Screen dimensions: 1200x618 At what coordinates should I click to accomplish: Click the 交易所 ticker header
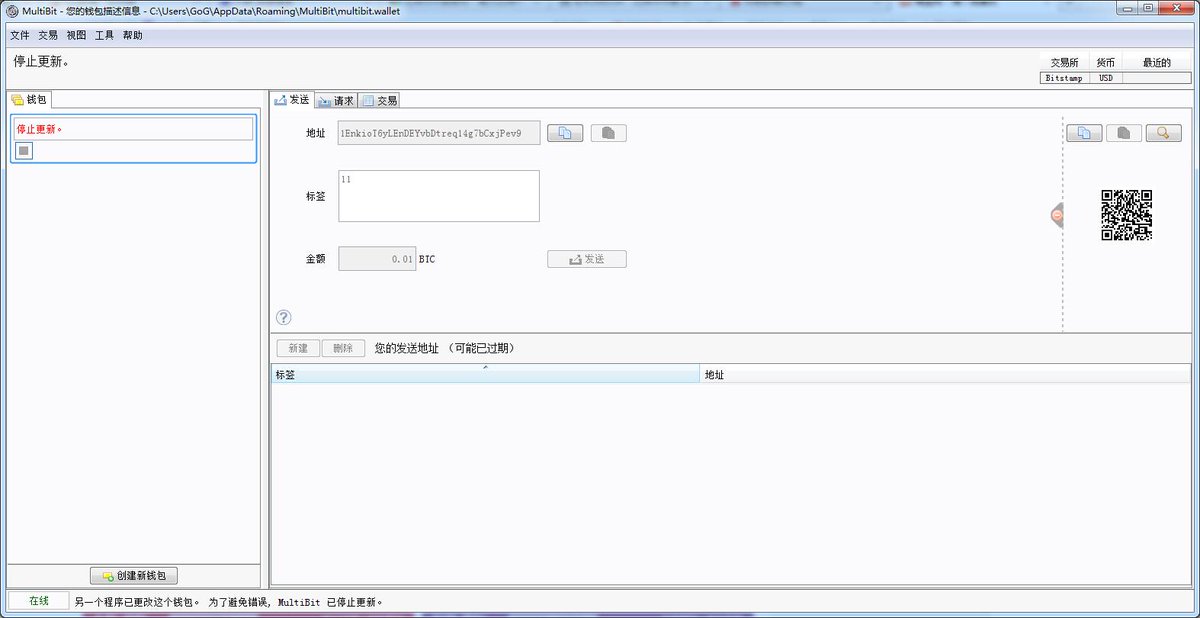1064,63
